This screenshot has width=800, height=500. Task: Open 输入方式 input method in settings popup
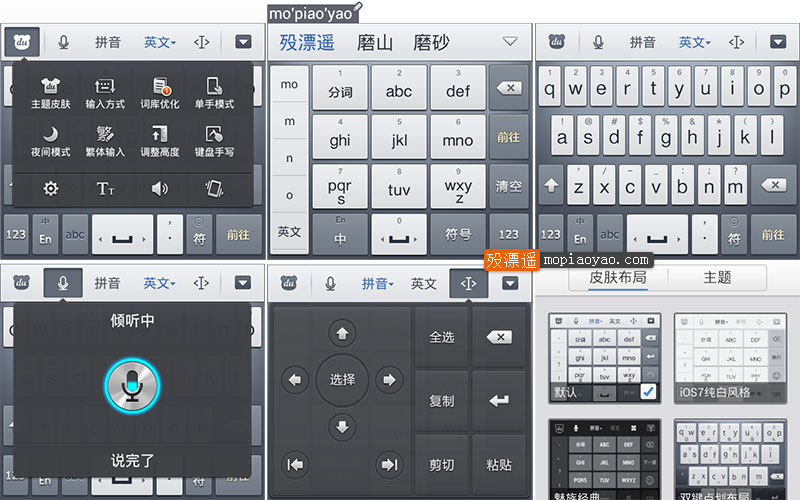tap(105, 93)
